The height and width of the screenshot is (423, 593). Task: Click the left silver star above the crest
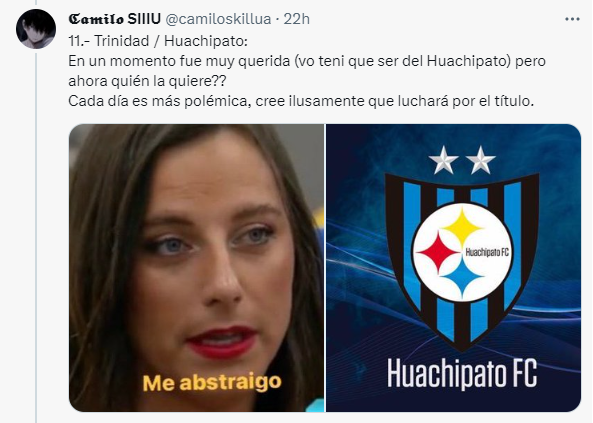[444, 160]
